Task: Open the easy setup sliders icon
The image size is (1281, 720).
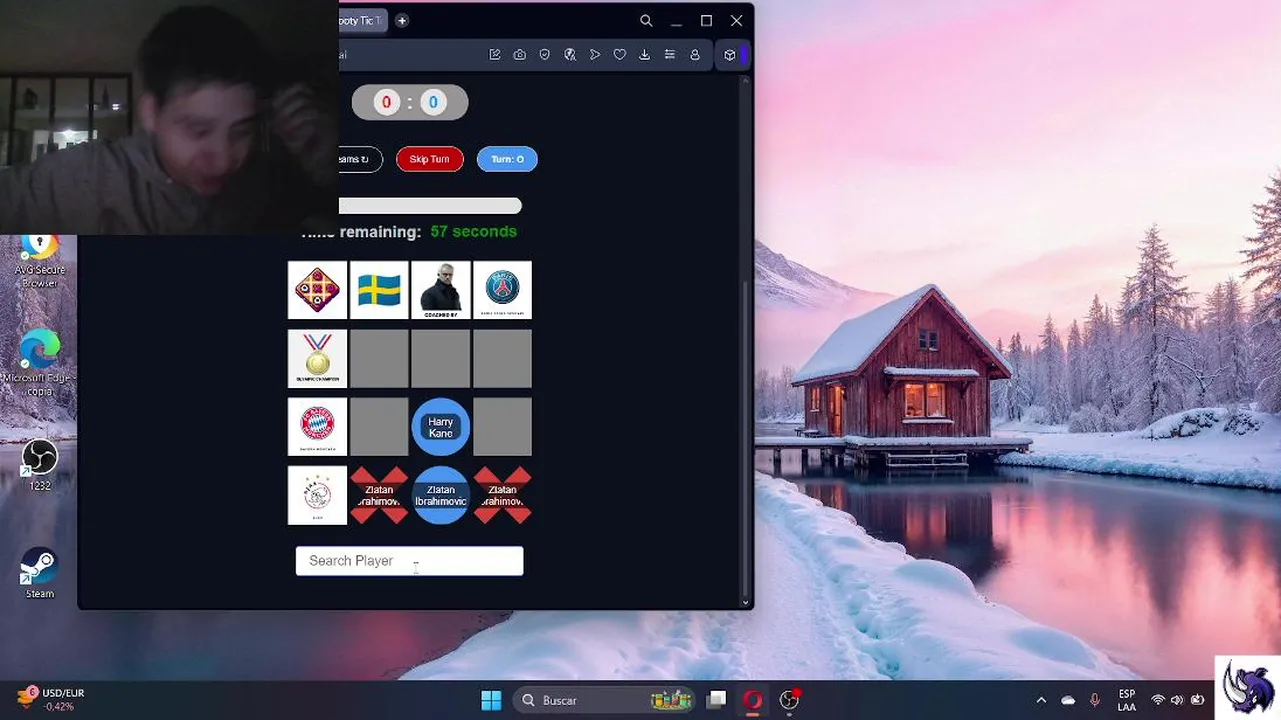Action: [670, 55]
